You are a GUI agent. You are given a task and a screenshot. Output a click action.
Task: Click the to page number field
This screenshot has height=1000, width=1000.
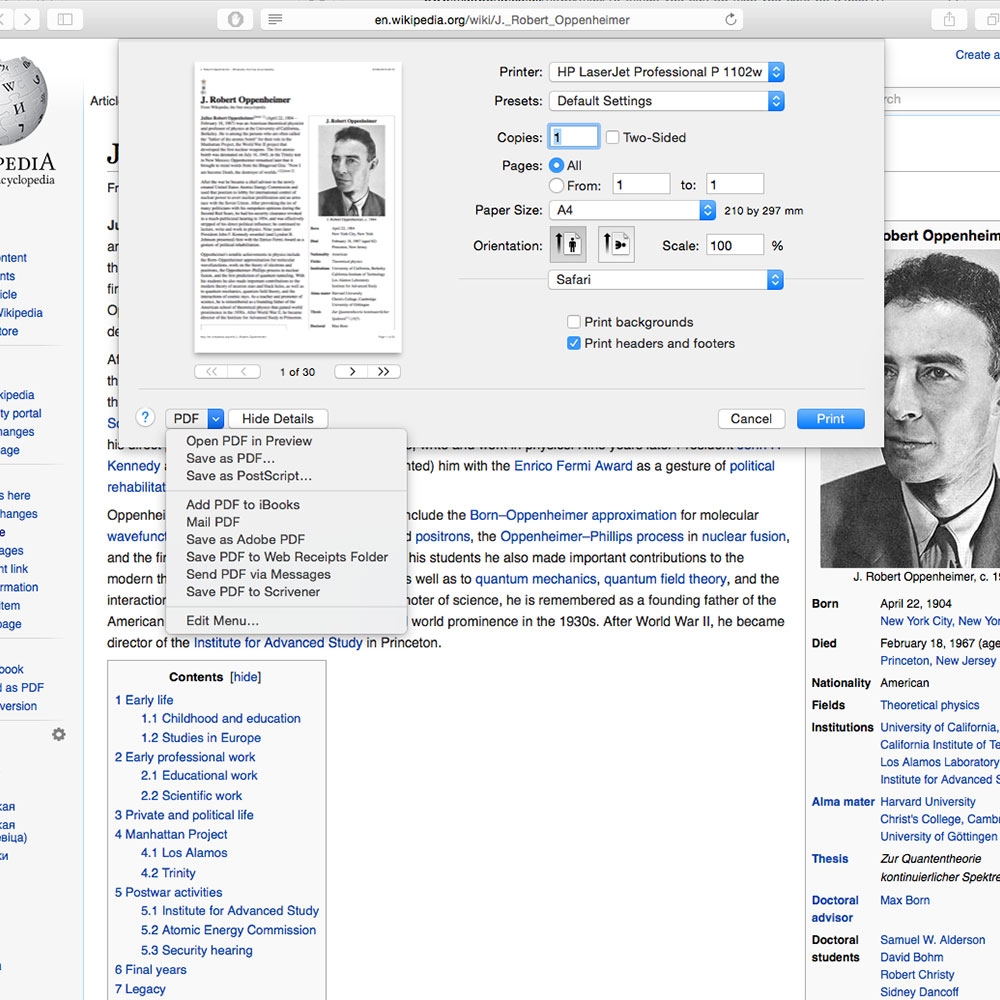pos(735,184)
